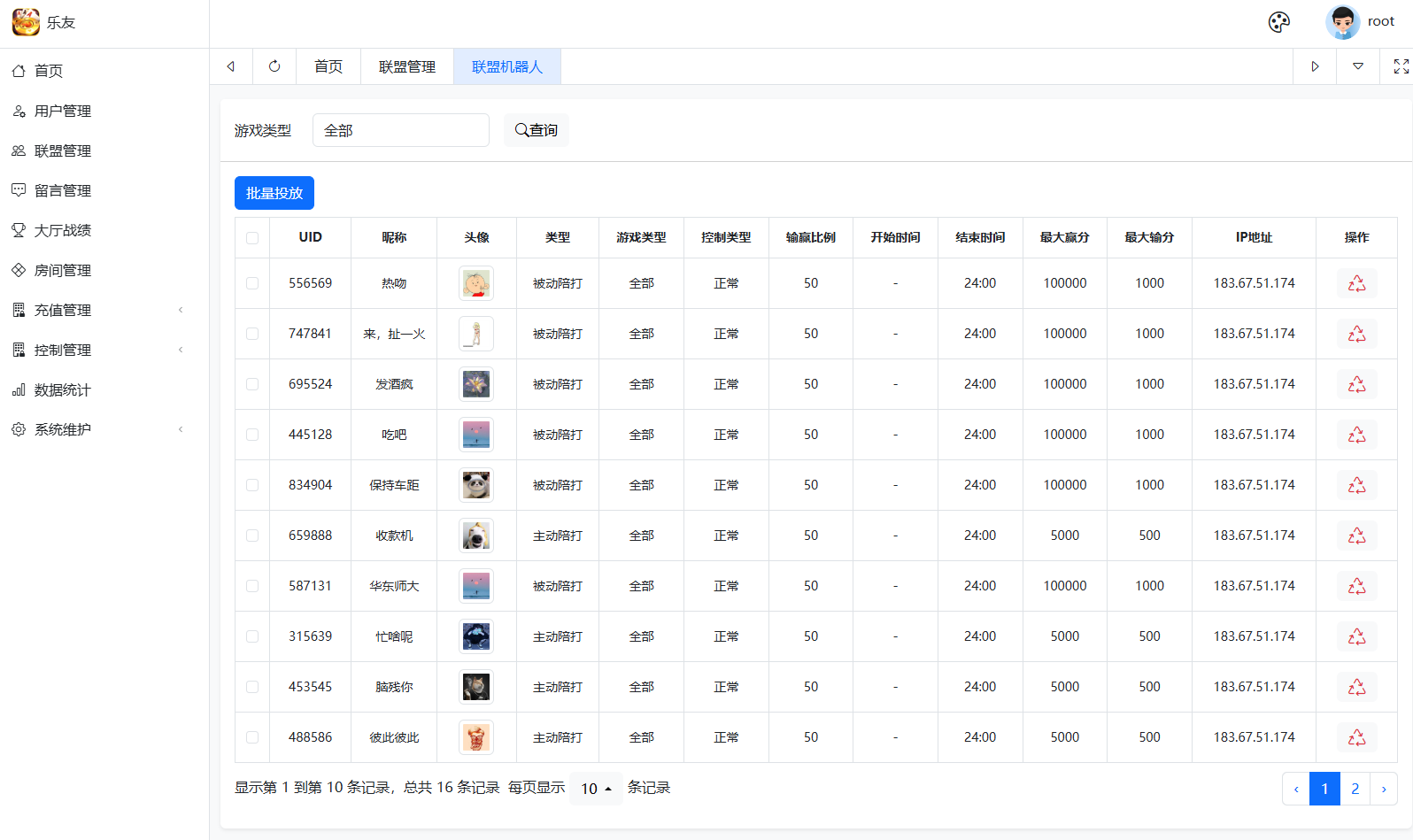The width and height of the screenshot is (1413, 840).
Task: Click the tab scroll-right arrow icon
Action: 1315,66
